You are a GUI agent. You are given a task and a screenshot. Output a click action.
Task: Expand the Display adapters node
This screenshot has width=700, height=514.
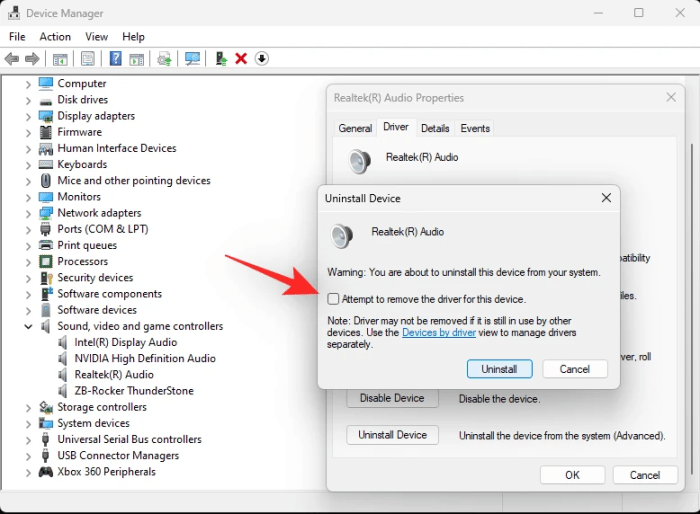[28, 116]
